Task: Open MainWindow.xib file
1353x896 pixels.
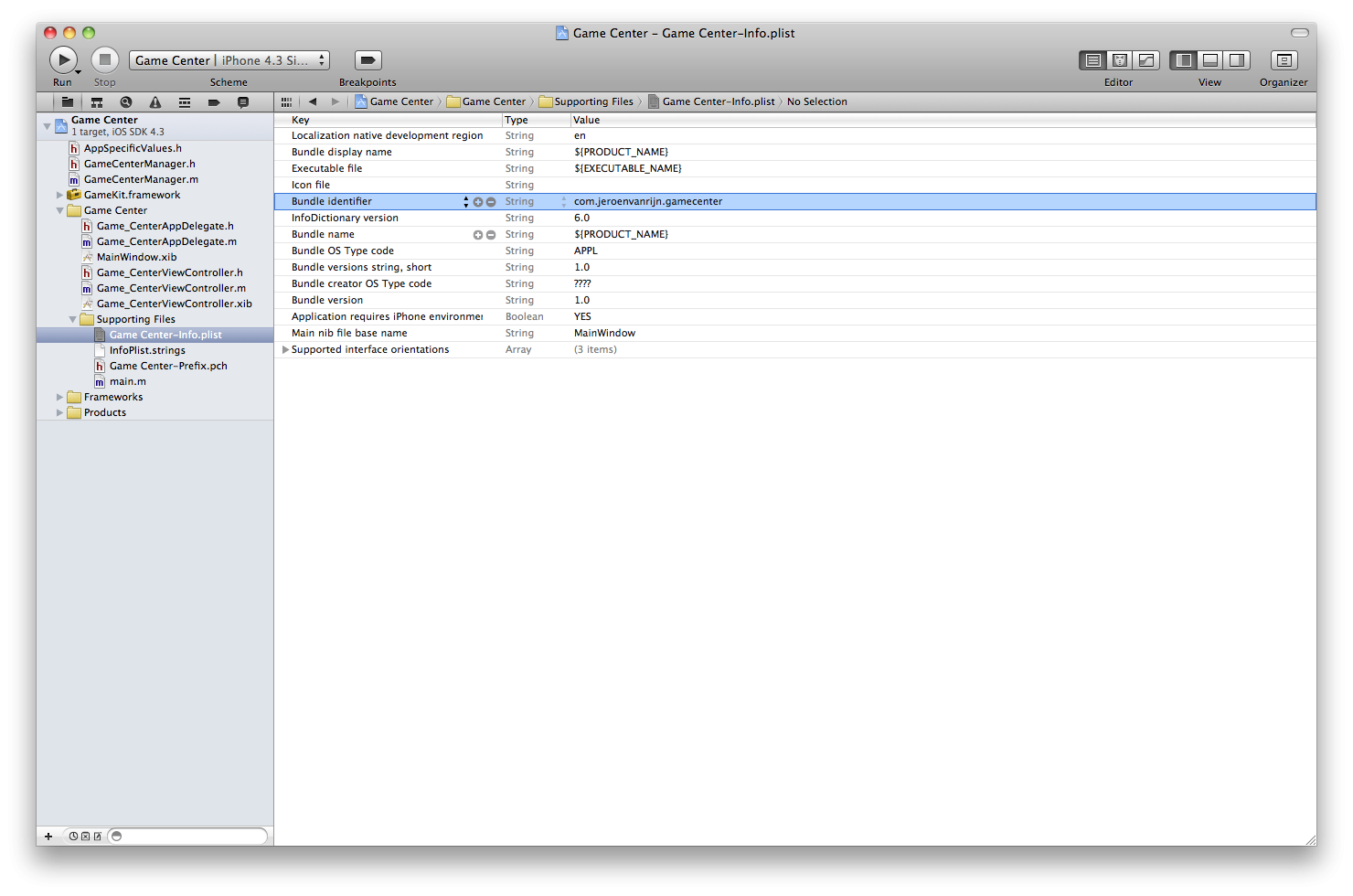Action: point(136,257)
